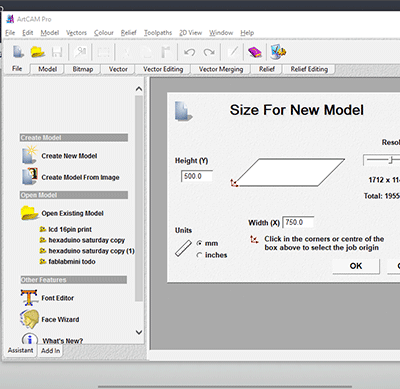Select the inches units radio button
400x389 pixels.
(x=199, y=255)
